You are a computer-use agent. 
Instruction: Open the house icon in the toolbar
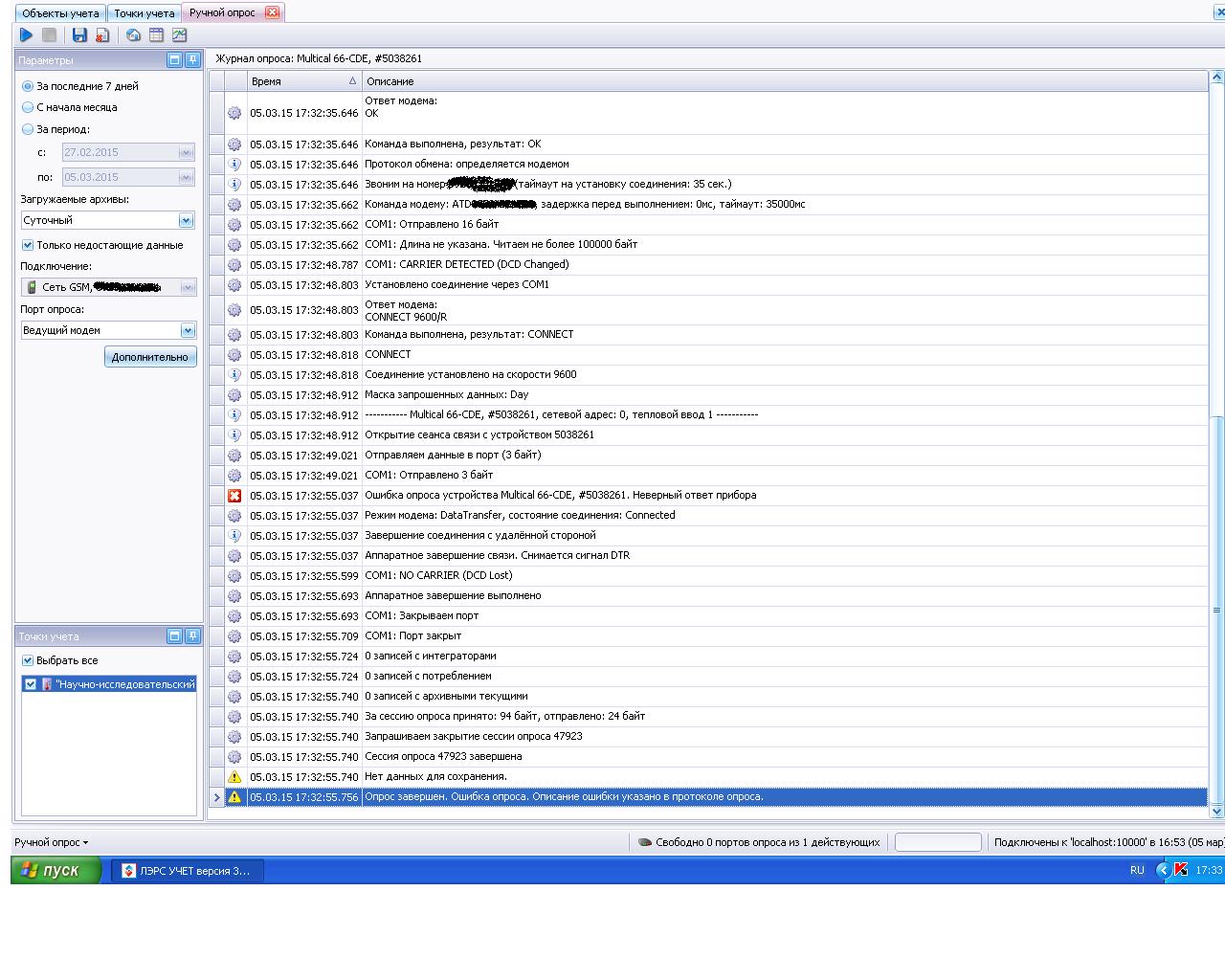(133, 34)
